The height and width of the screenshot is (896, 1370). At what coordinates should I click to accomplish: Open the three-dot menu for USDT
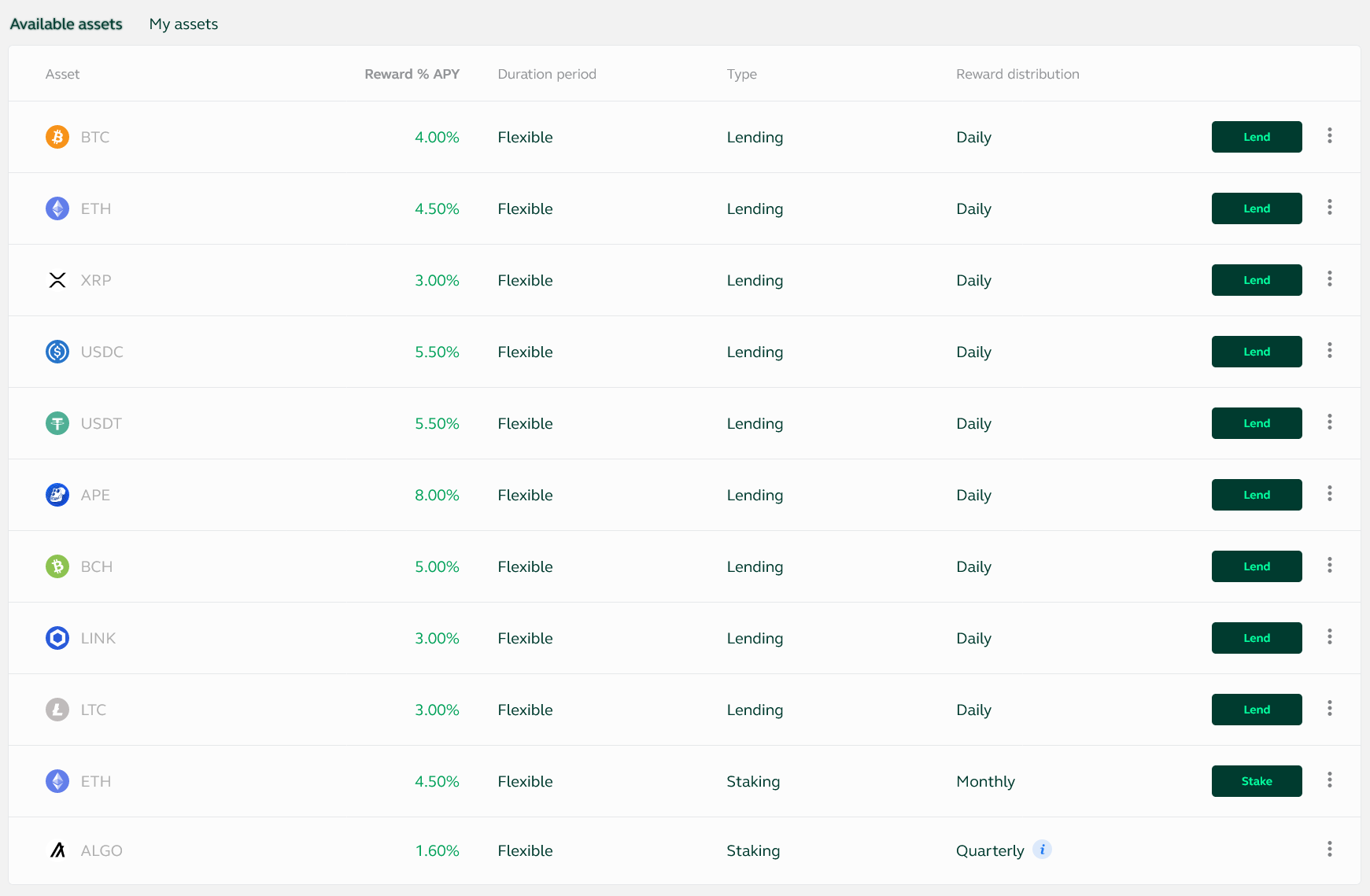pyautogui.click(x=1330, y=422)
